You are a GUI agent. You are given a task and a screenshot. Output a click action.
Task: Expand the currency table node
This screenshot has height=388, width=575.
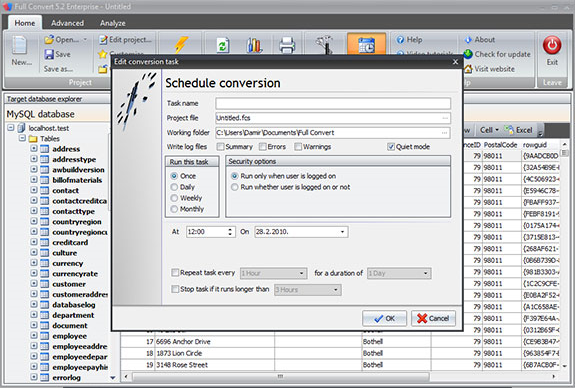34,263
